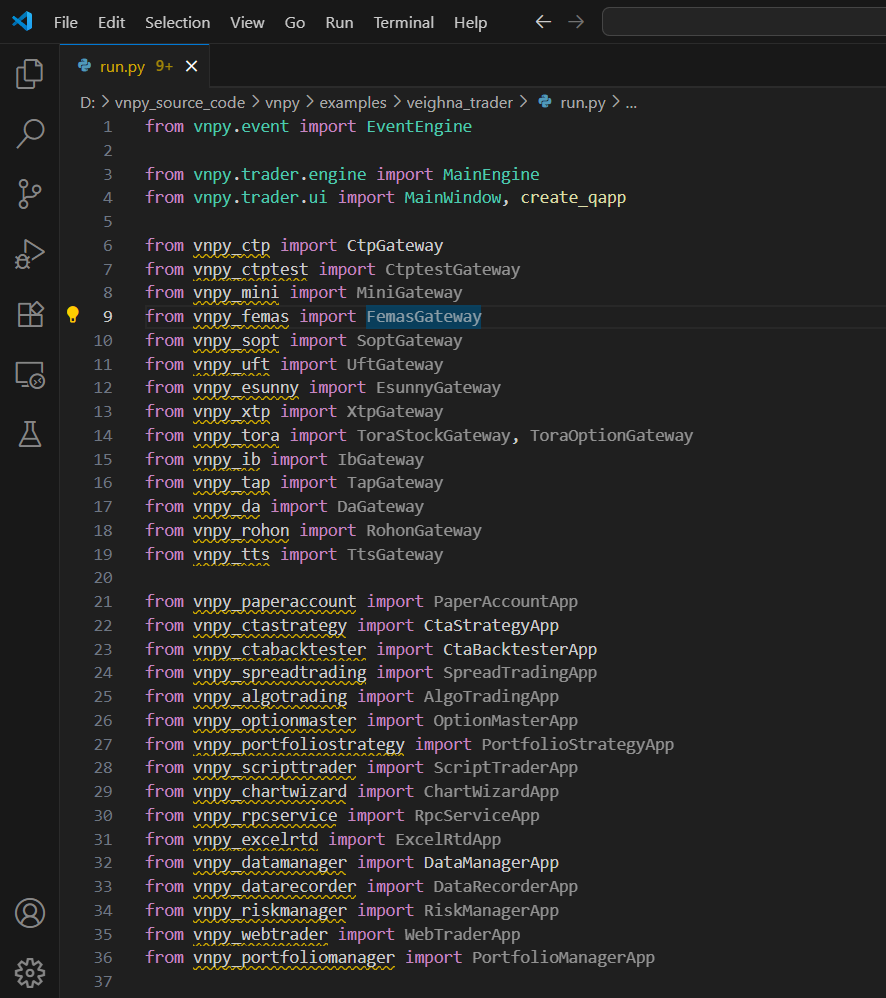Click ToraStockGateway on line 14
This screenshot has width=886, height=998.
[x=433, y=435]
